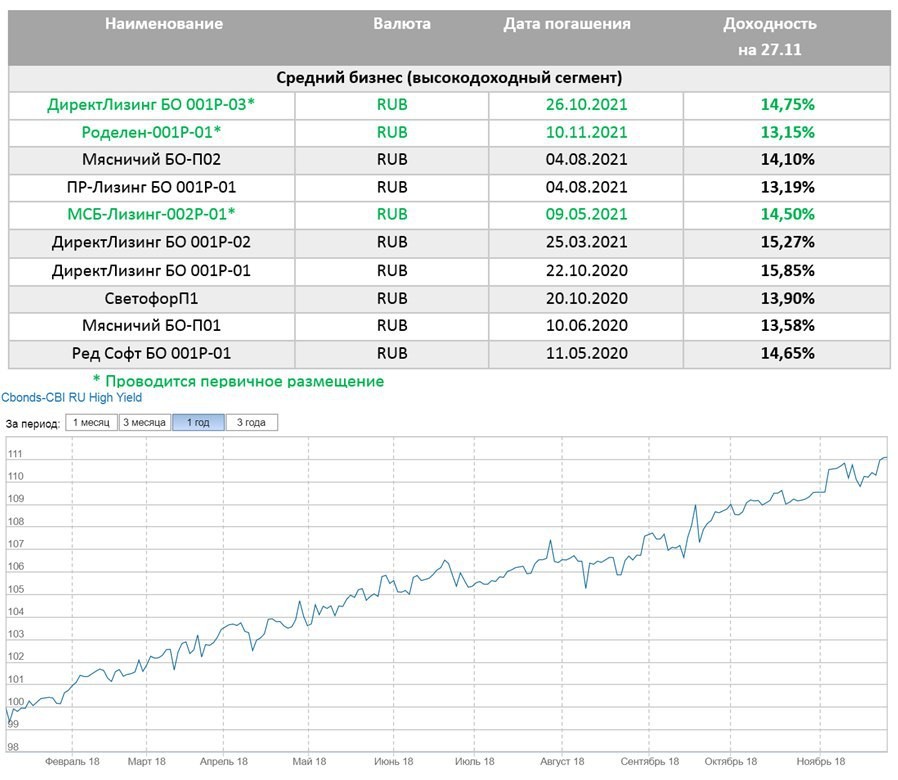Open the Cbonds-CBI RU High Yield link
This screenshot has height=780, width=898.
pos(71,397)
